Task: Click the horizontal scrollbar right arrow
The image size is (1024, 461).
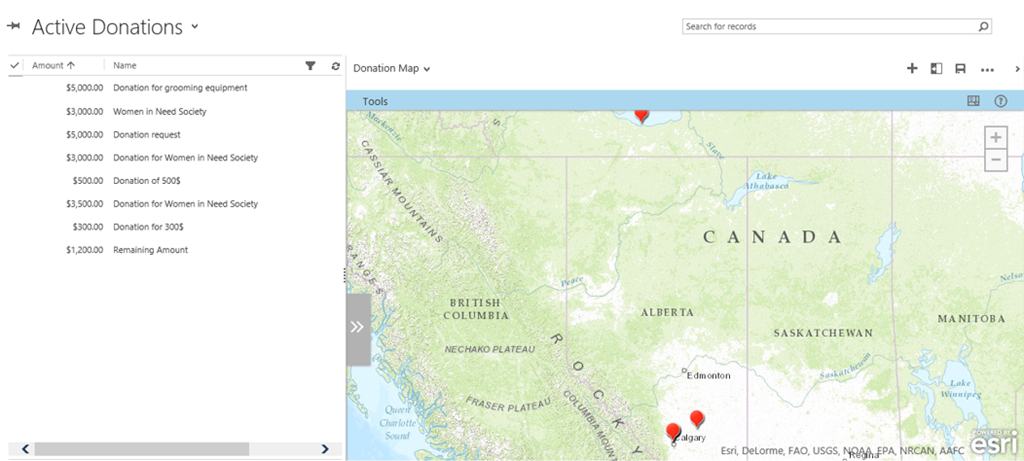Action: tap(325, 449)
